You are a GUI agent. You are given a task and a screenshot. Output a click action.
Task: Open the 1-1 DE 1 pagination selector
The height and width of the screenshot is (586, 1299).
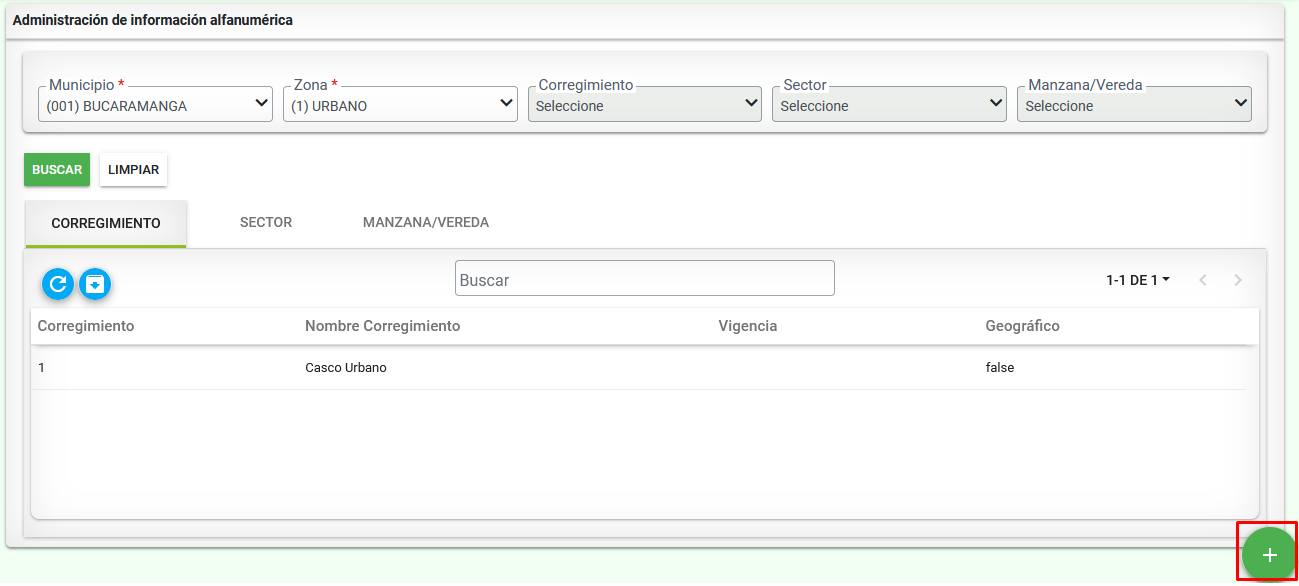tap(1138, 280)
